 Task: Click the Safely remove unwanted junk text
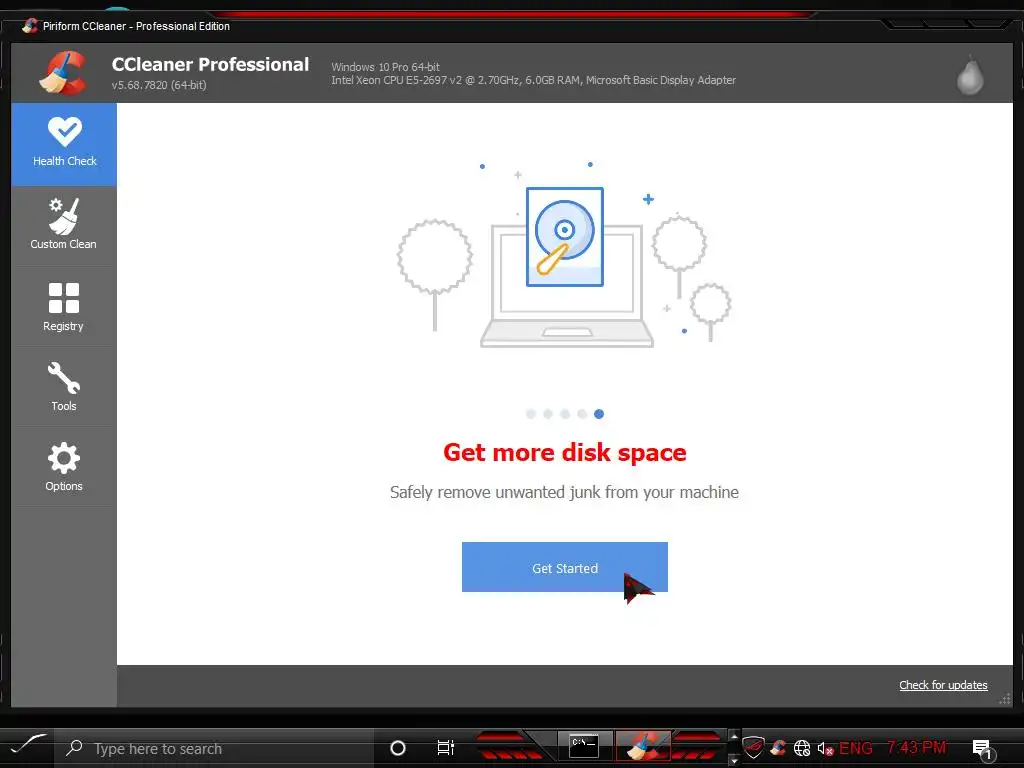pos(564,492)
